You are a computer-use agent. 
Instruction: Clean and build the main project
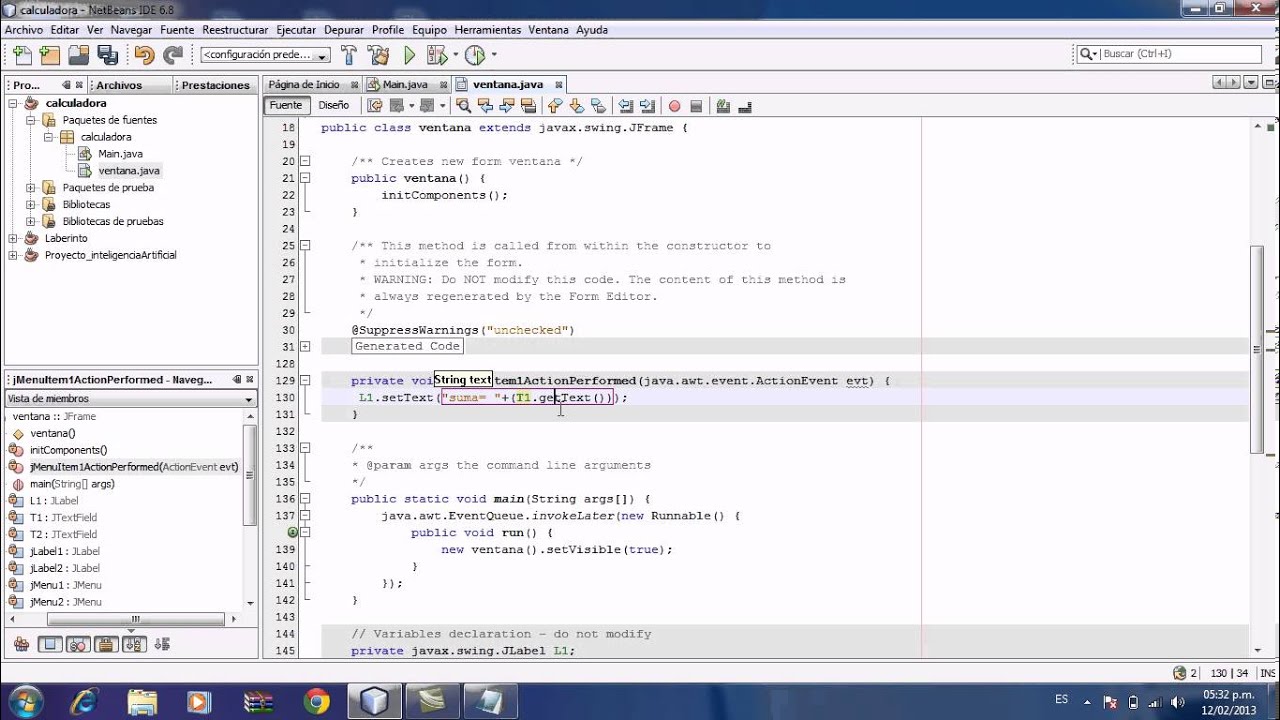coord(378,55)
